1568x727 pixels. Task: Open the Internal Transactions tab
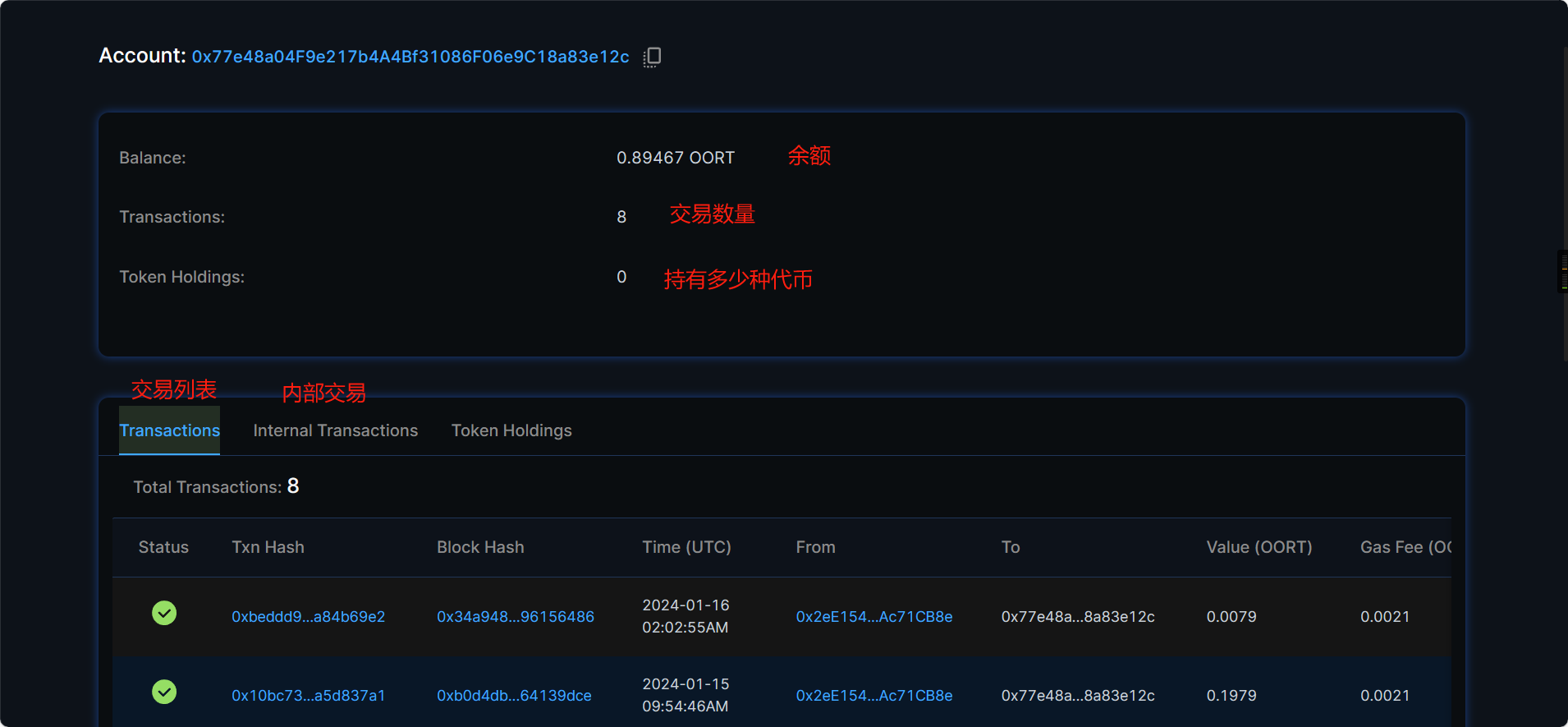pyautogui.click(x=335, y=430)
